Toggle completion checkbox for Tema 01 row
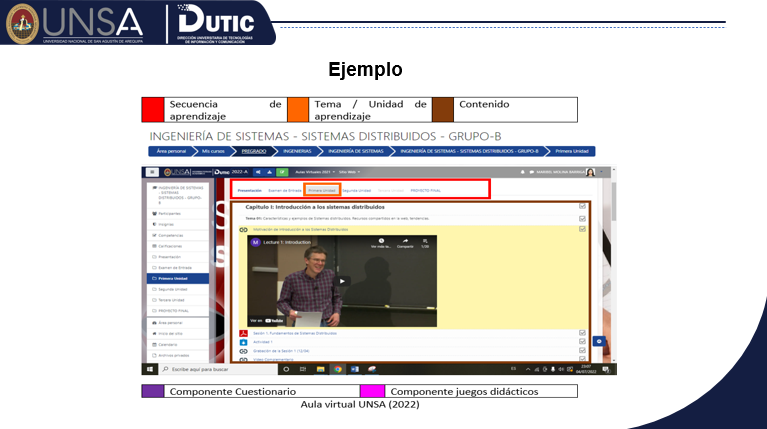 click(582, 219)
